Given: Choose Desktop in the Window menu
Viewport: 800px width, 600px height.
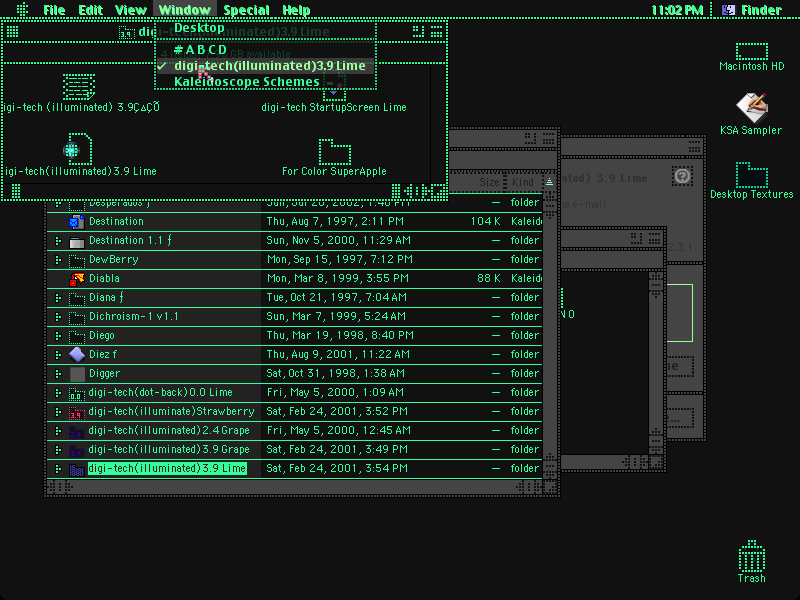Looking at the screenshot, I should tap(265, 28).
